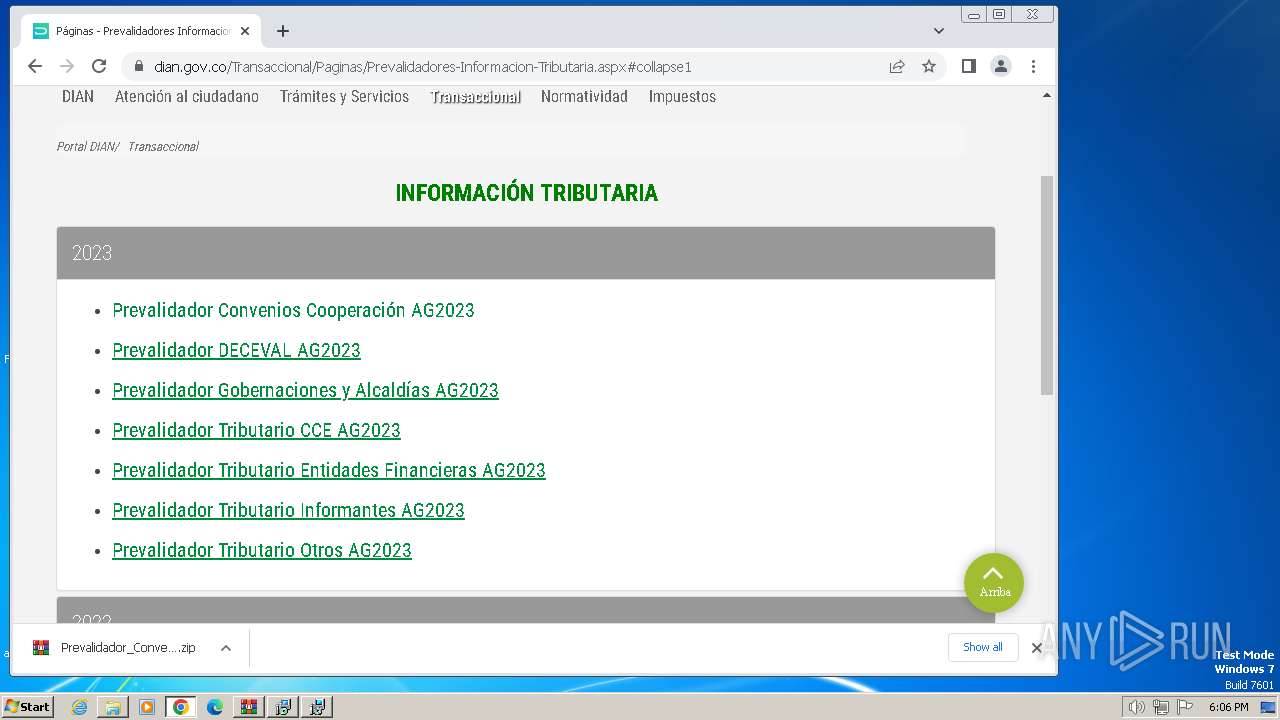1280x720 pixels.
Task: Close the Prevalidadores Informacion tab
Action: coord(245,31)
